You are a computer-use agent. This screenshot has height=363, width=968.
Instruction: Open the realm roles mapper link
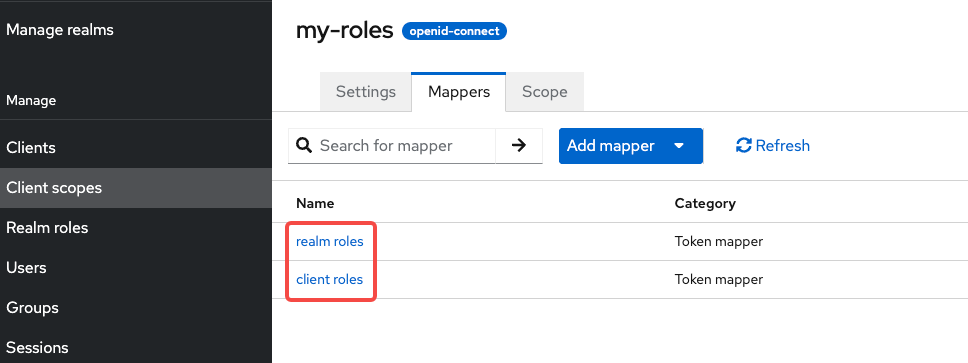tap(330, 241)
